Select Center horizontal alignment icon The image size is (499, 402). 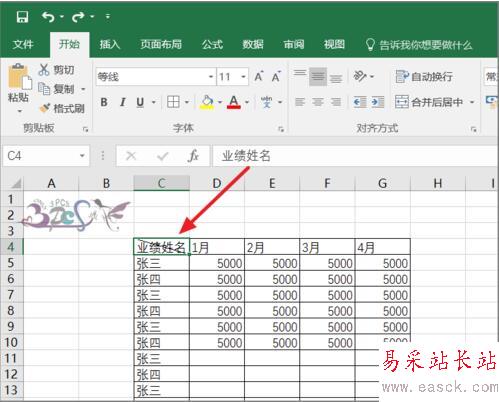tap(318, 102)
